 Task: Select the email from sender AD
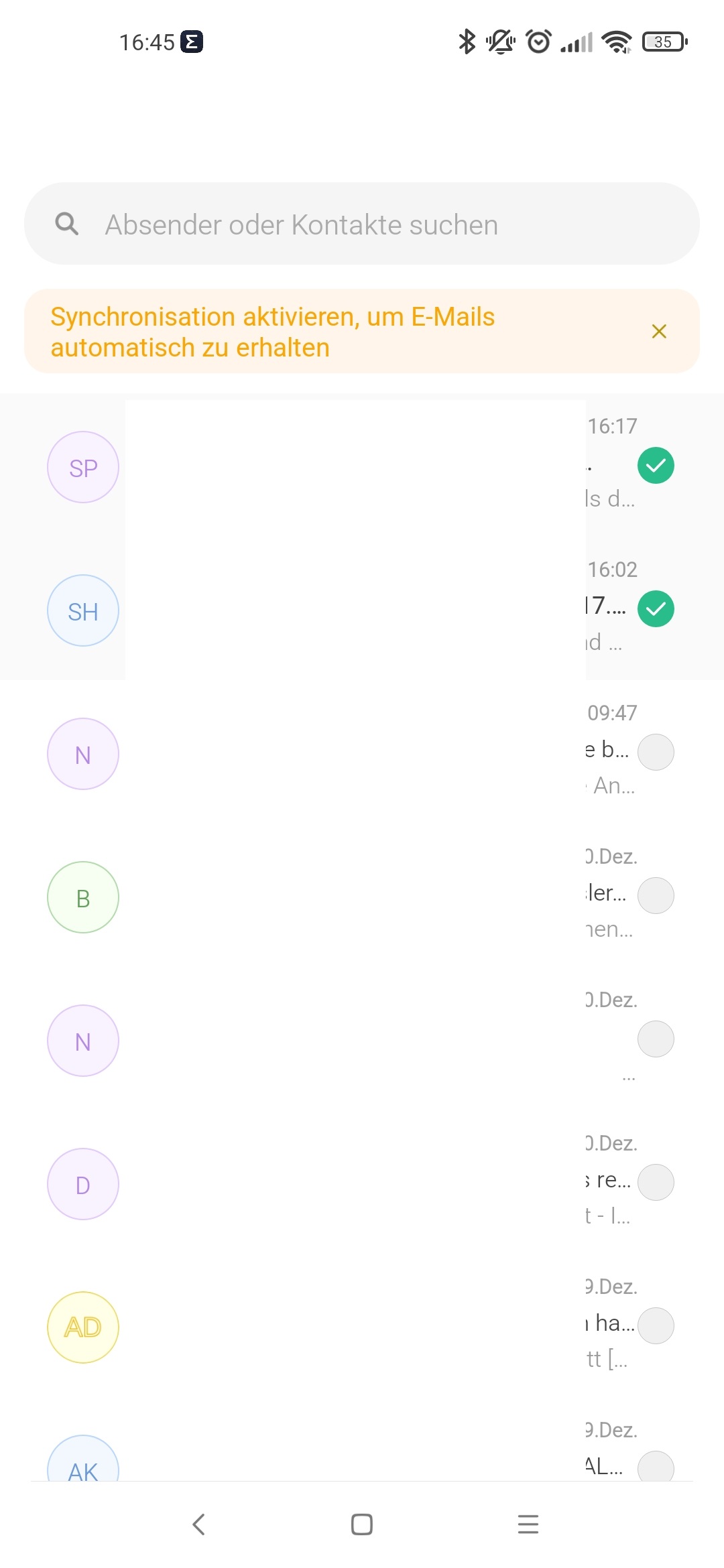click(656, 1325)
